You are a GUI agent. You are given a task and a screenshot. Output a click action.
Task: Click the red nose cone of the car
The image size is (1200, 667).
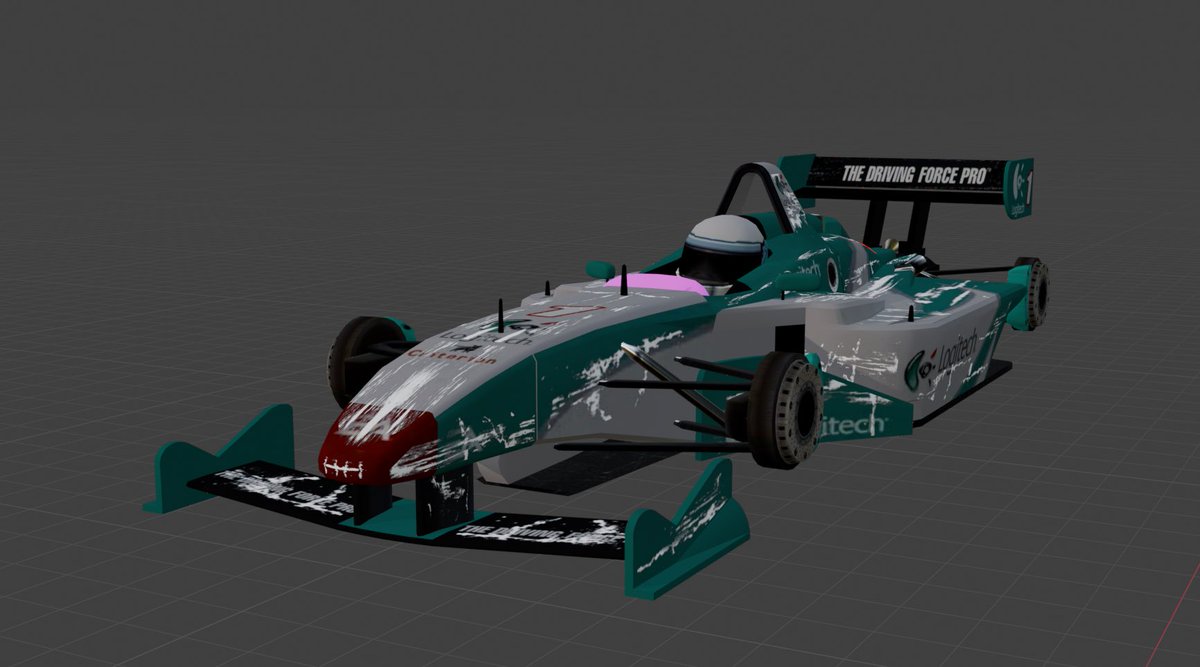point(378,442)
